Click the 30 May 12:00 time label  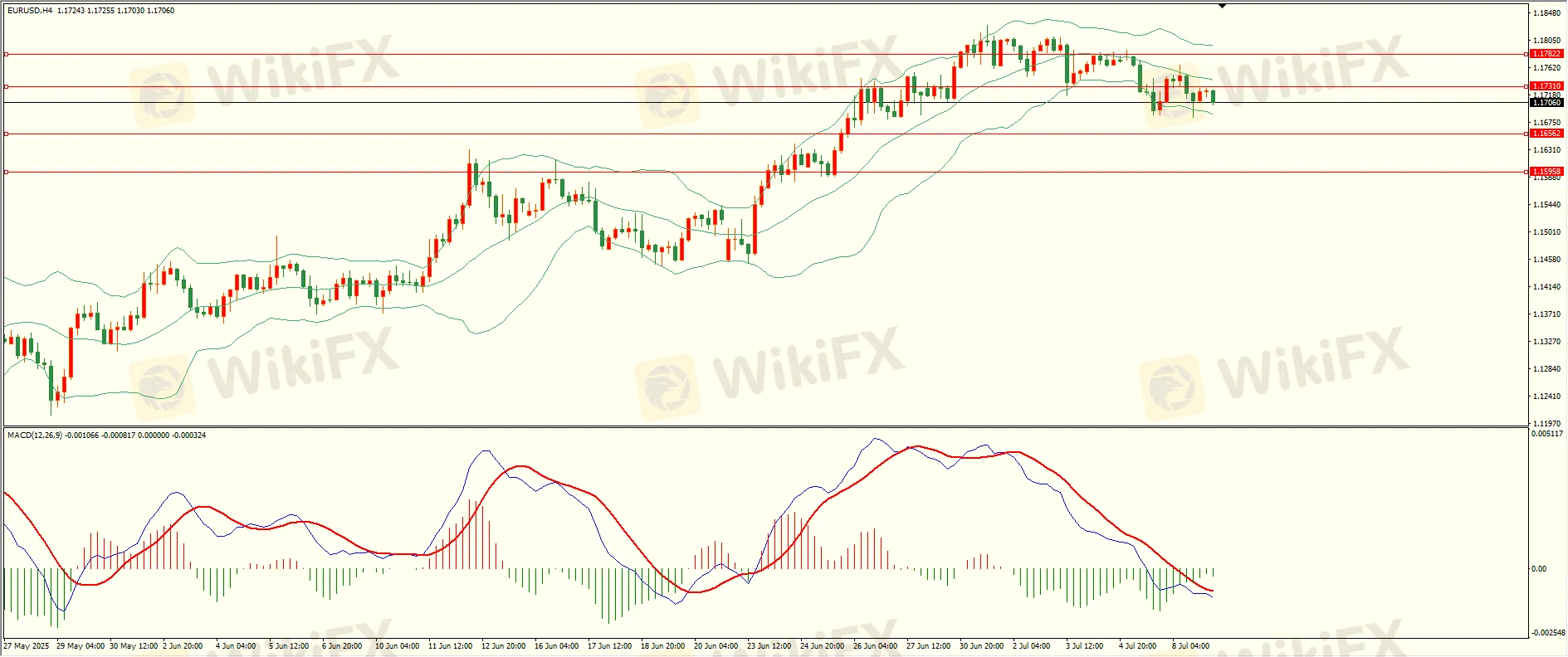tap(134, 646)
